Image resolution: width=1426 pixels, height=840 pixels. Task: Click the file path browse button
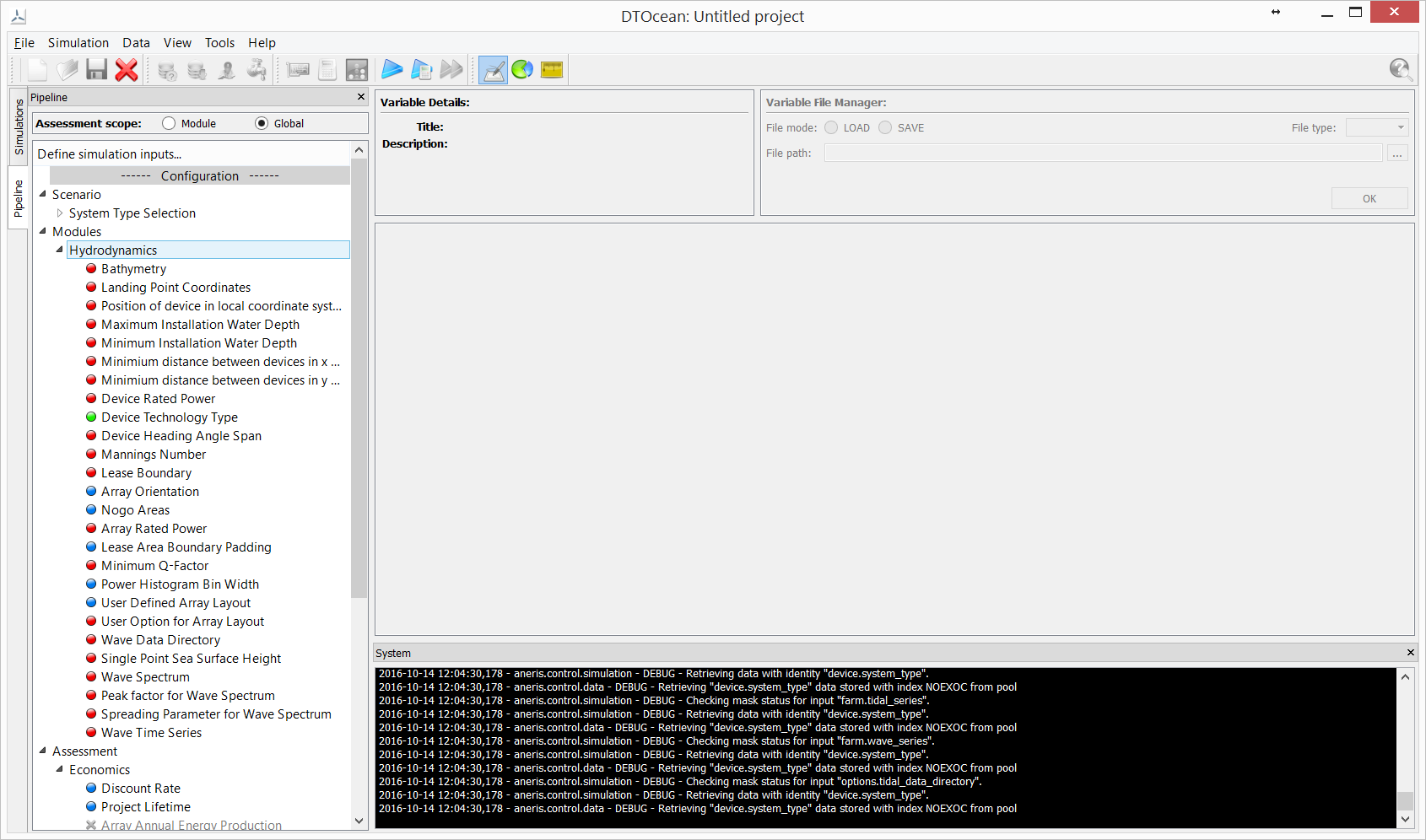click(1397, 153)
